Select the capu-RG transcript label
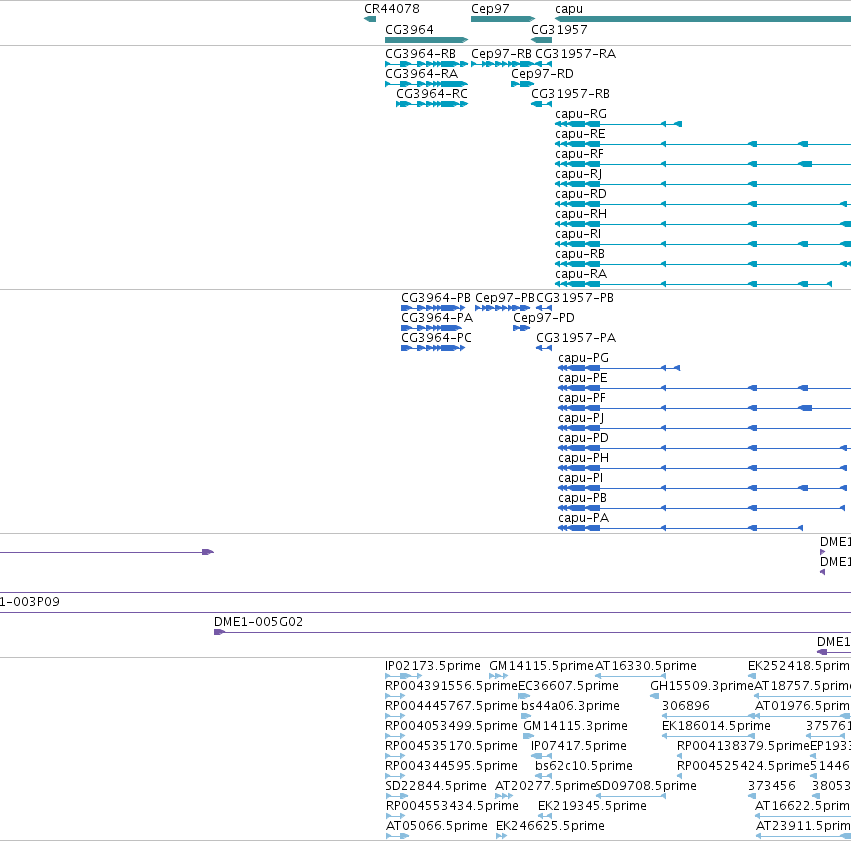851x841 pixels. coord(581,114)
